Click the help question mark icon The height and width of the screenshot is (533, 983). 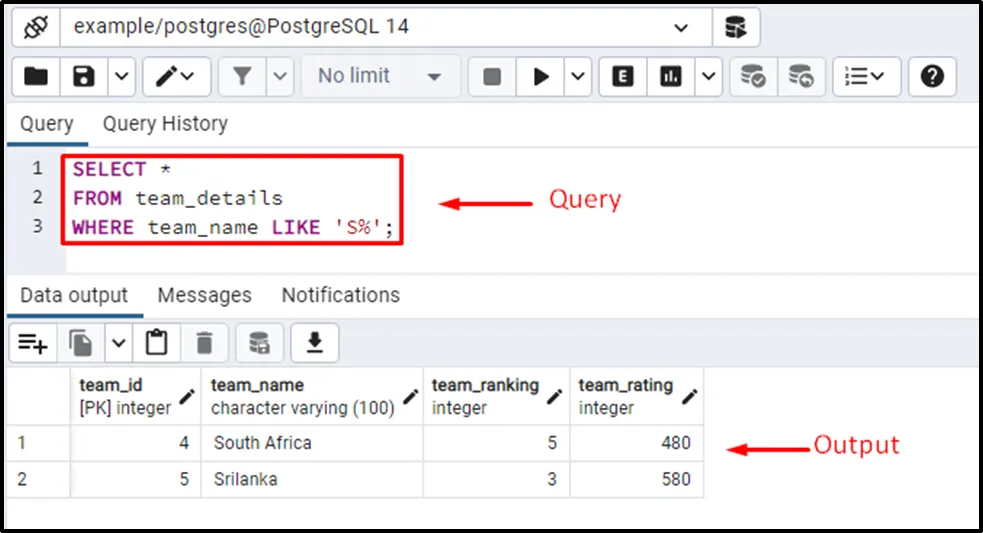[932, 77]
